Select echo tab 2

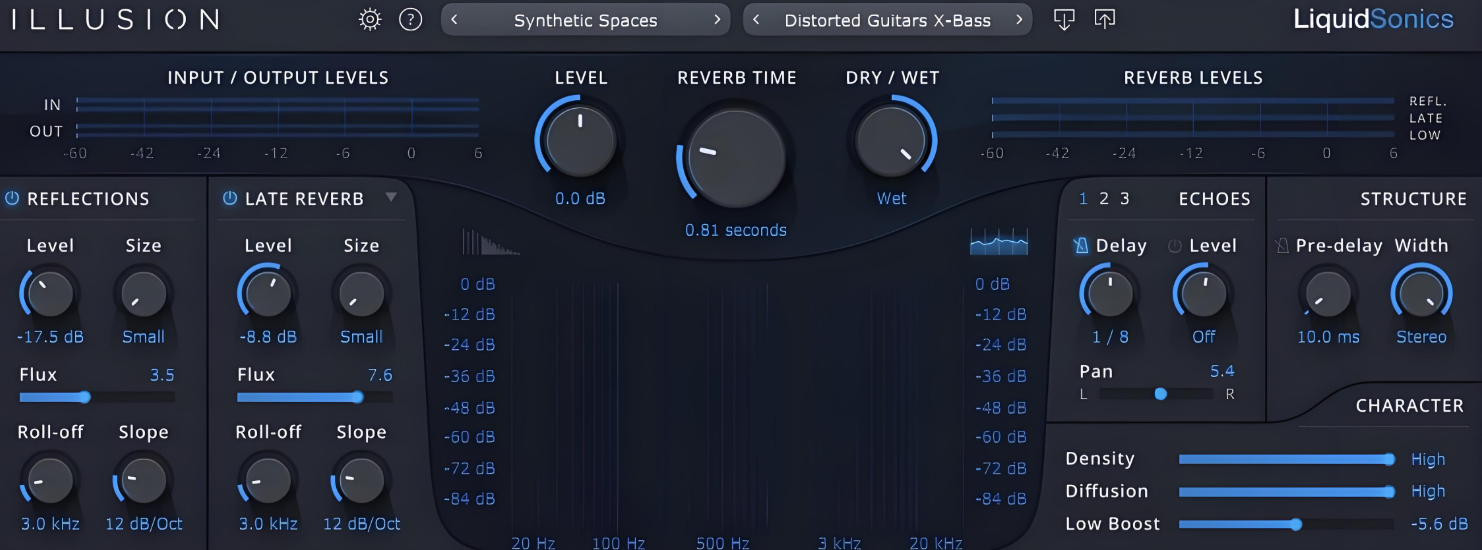coord(1104,198)
